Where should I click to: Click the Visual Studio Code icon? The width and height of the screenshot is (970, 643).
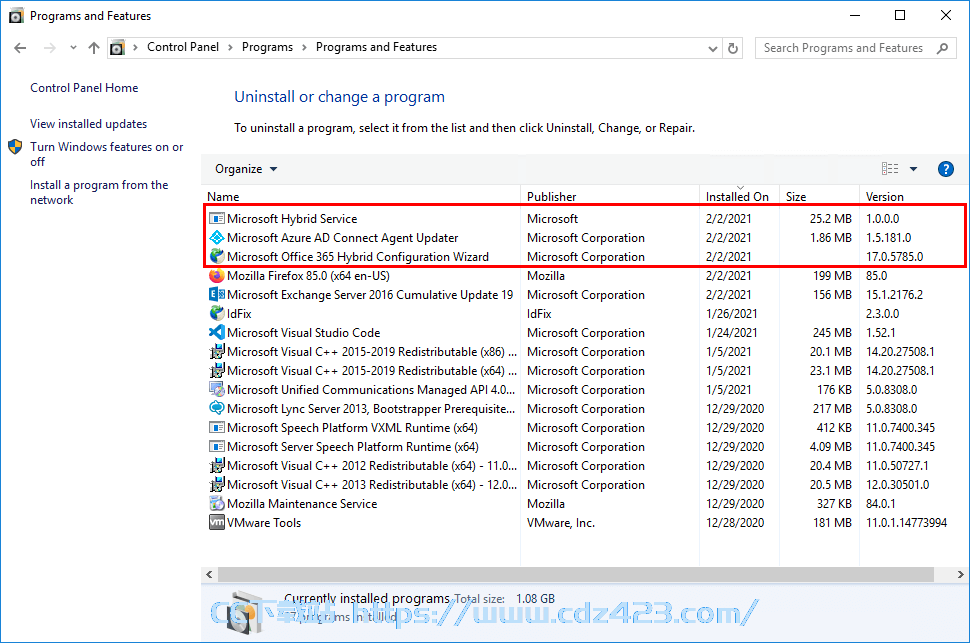217,332
